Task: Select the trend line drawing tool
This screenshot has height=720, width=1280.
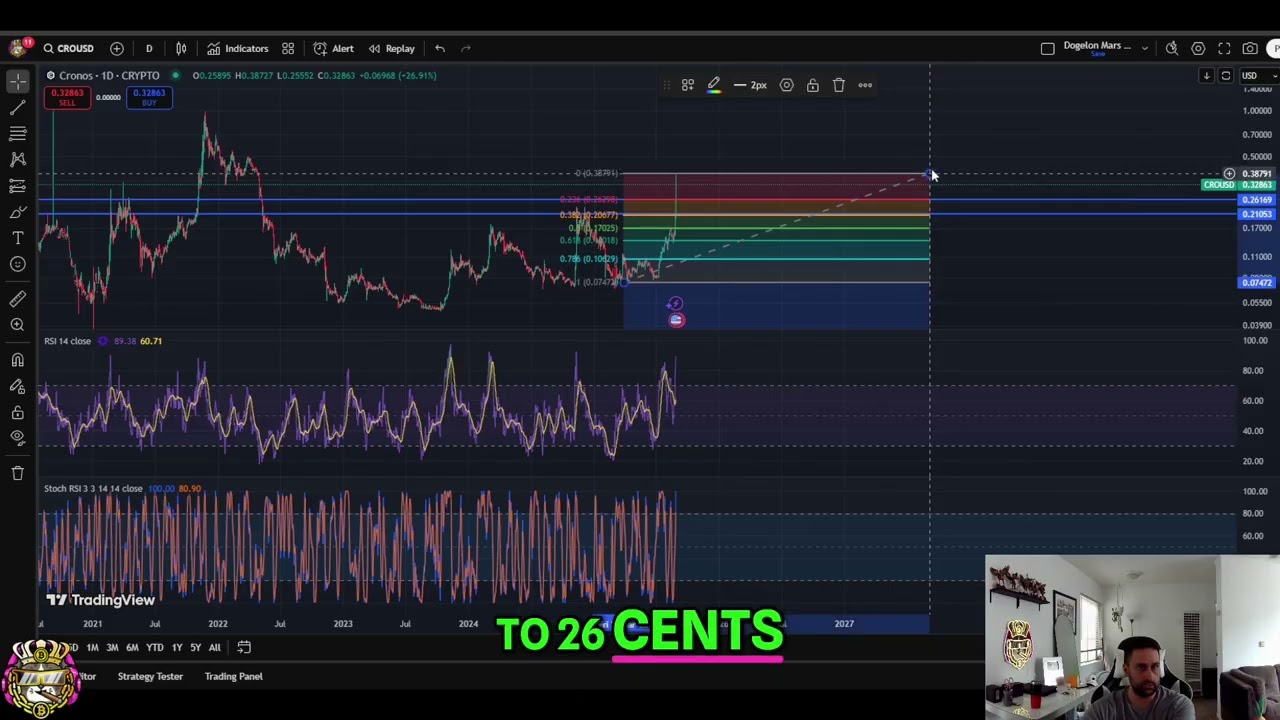Action: coord(18,108)
